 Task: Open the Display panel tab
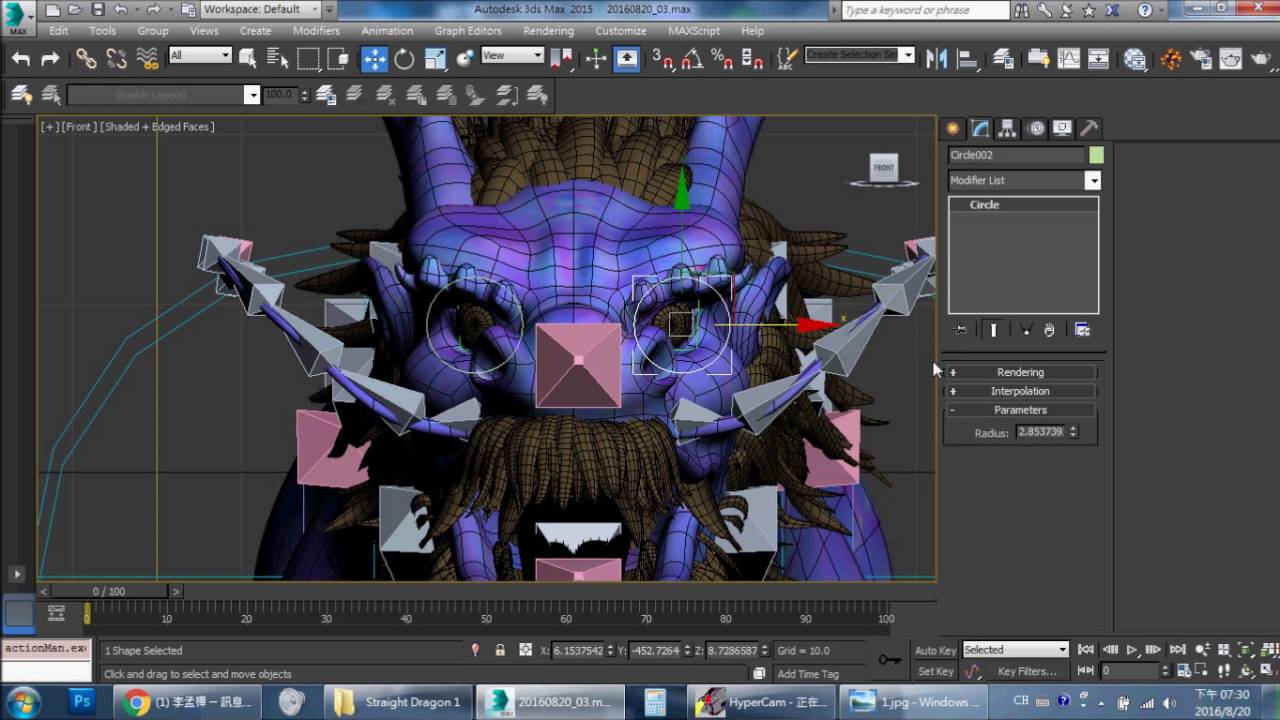pos(1062,128)
